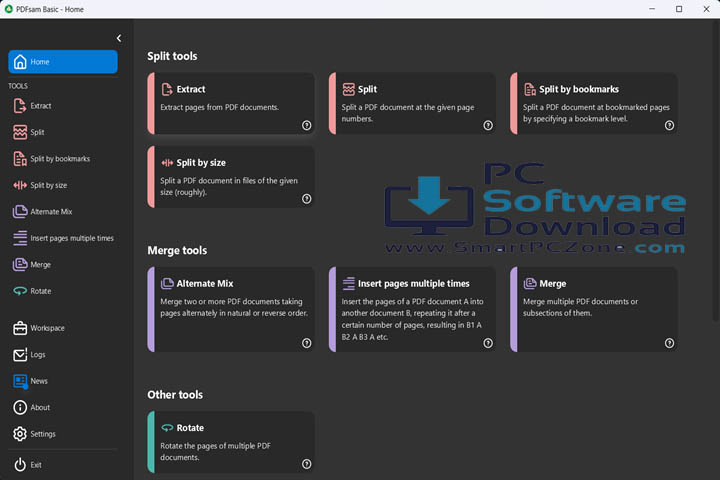Click the Logs envelope icon
Screen dimensions: 720x480
pos(20,355)
